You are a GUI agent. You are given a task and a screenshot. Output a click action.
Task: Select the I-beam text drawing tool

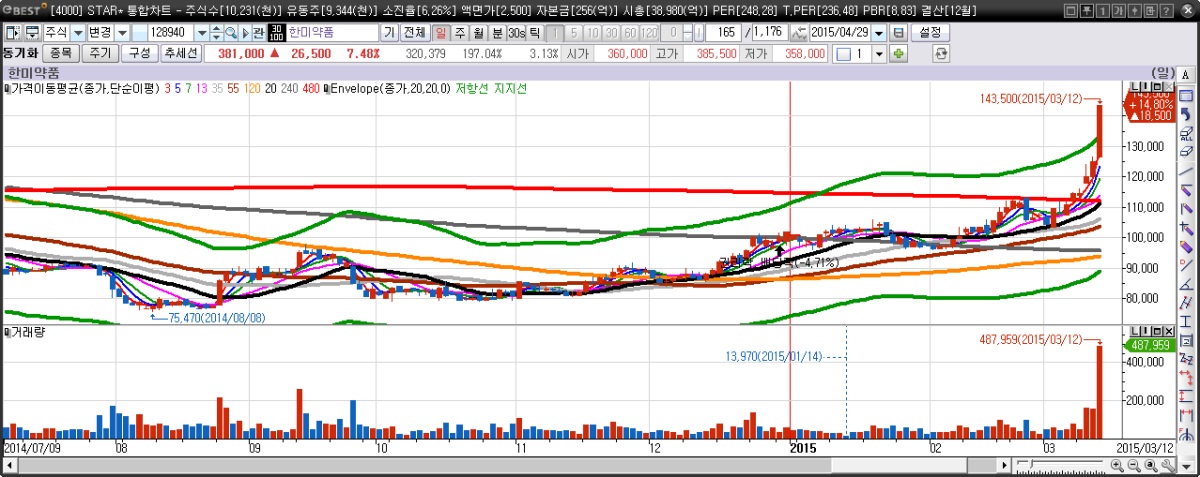click(x=1186, y=321)
